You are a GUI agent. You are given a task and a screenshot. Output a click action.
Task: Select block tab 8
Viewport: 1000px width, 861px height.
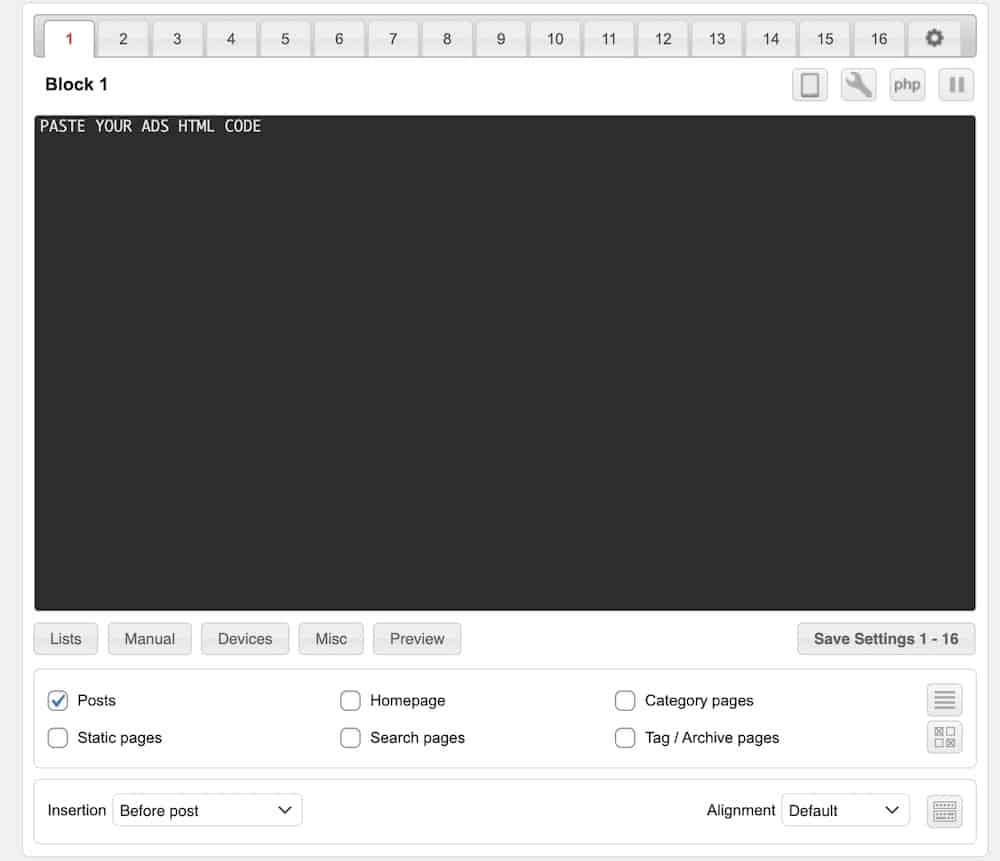(x=447, y=39)
